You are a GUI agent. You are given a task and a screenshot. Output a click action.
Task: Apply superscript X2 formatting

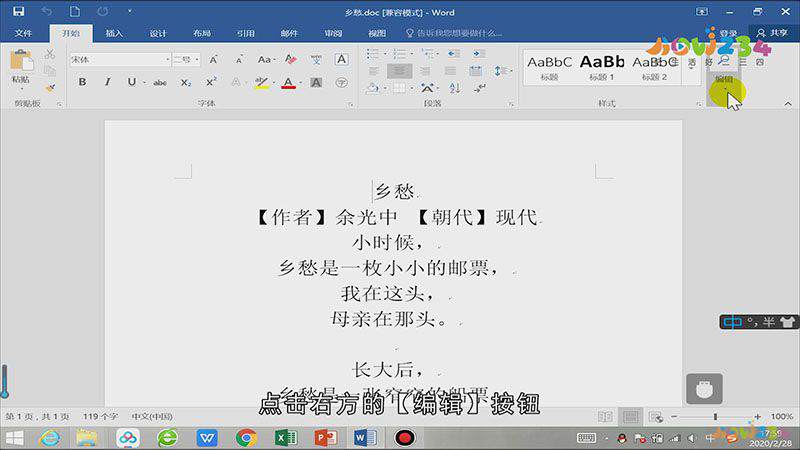[211, 82]
